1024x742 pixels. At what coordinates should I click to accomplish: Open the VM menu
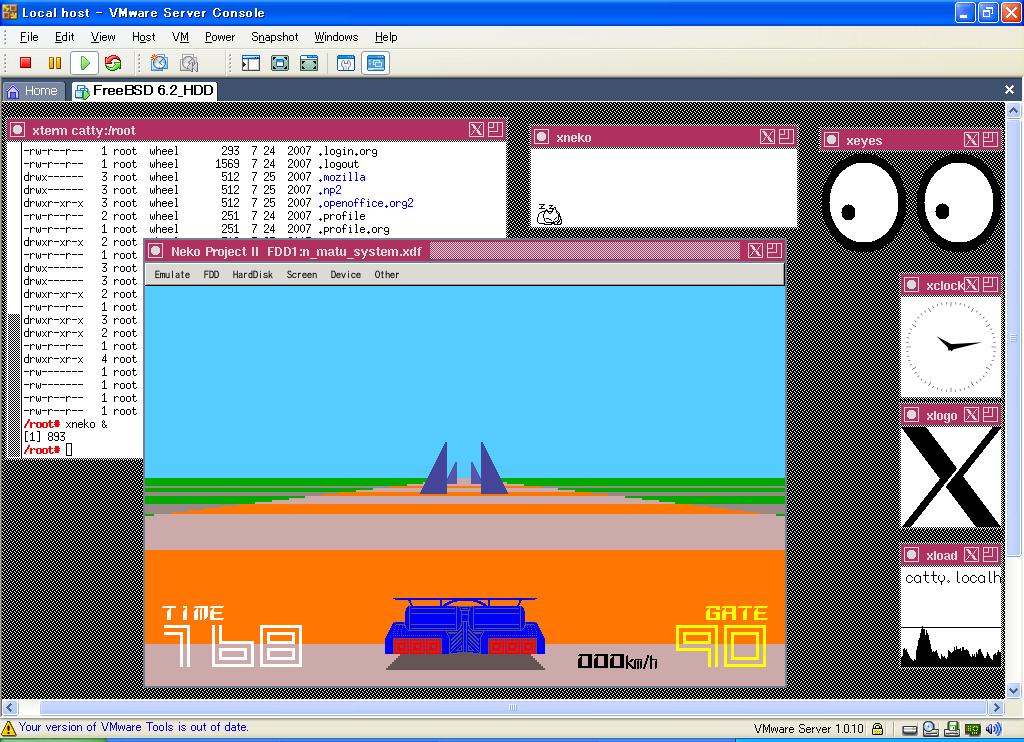[x=180, y=37]
